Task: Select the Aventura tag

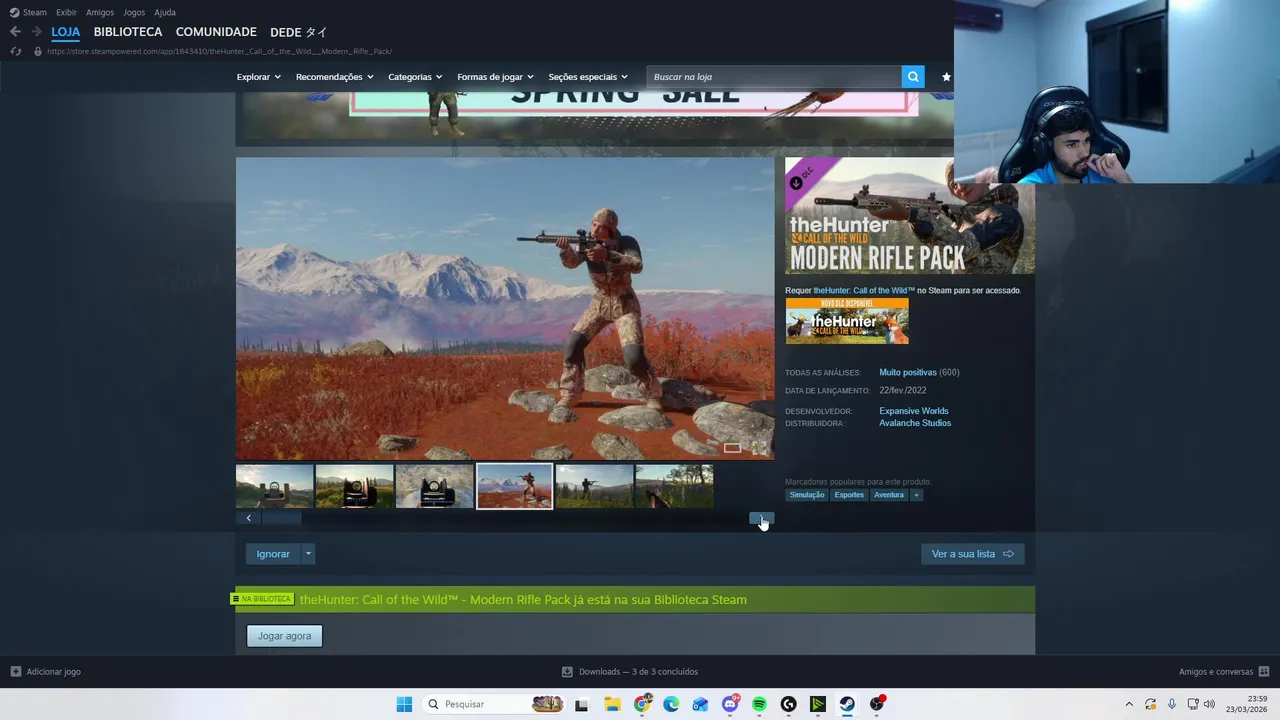Action: pyautogui.click(x=889, y=495)
